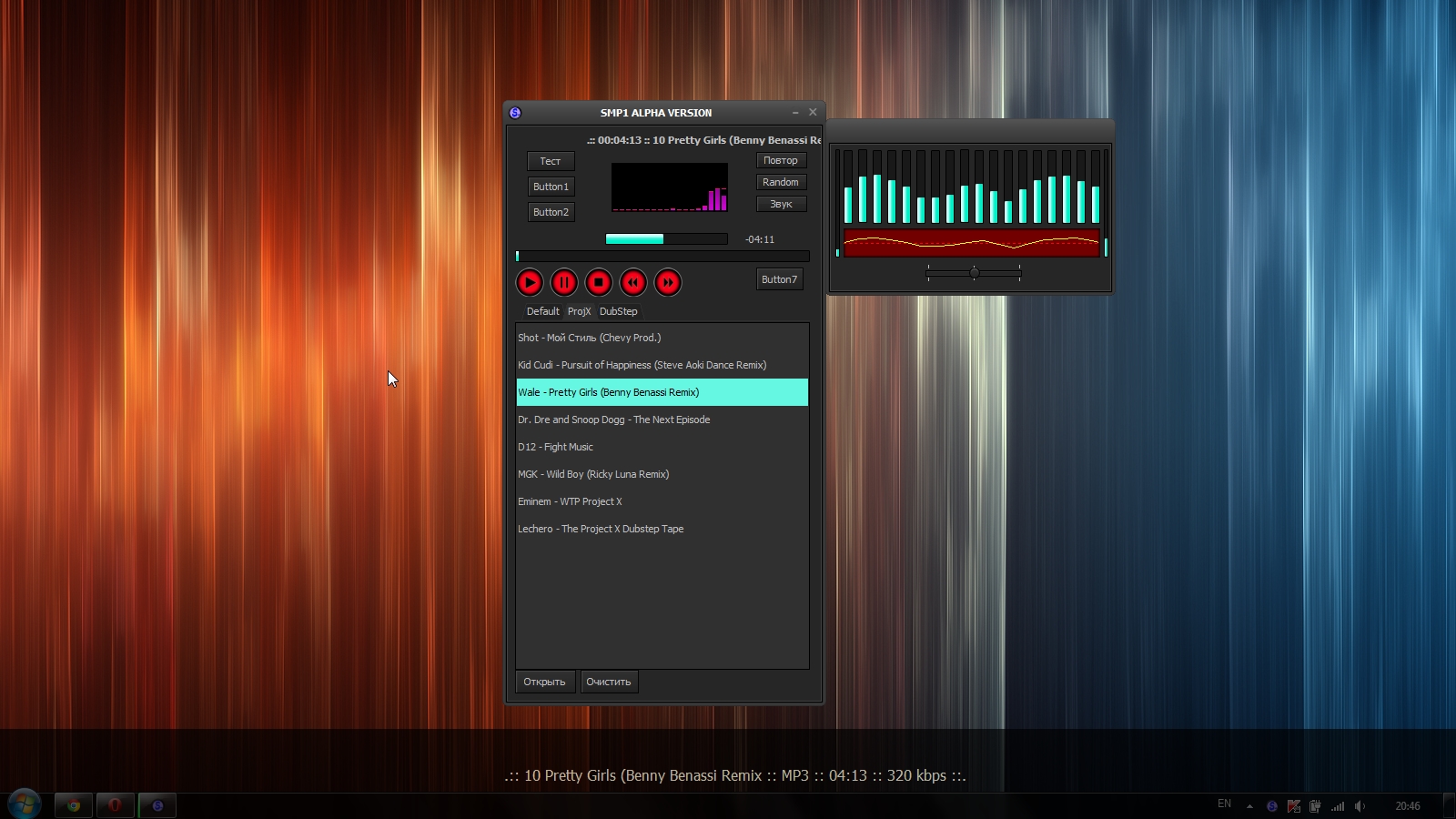Stop the track with the stop button

coord(599,283)
